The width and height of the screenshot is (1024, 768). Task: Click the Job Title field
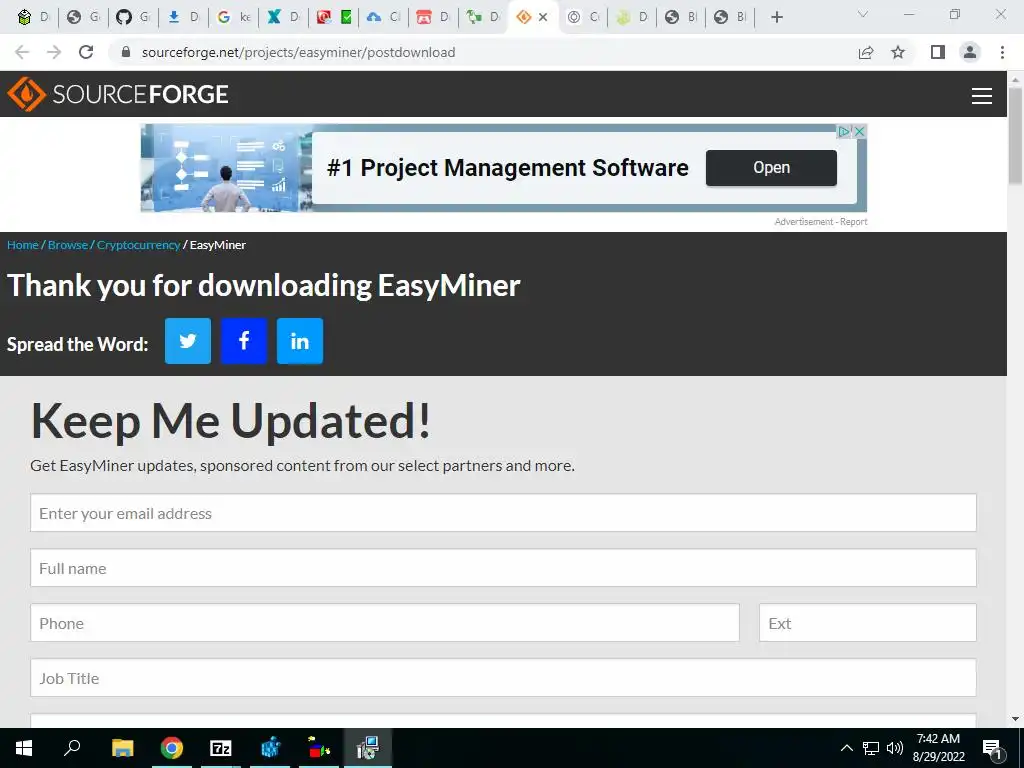coord(504,678)
